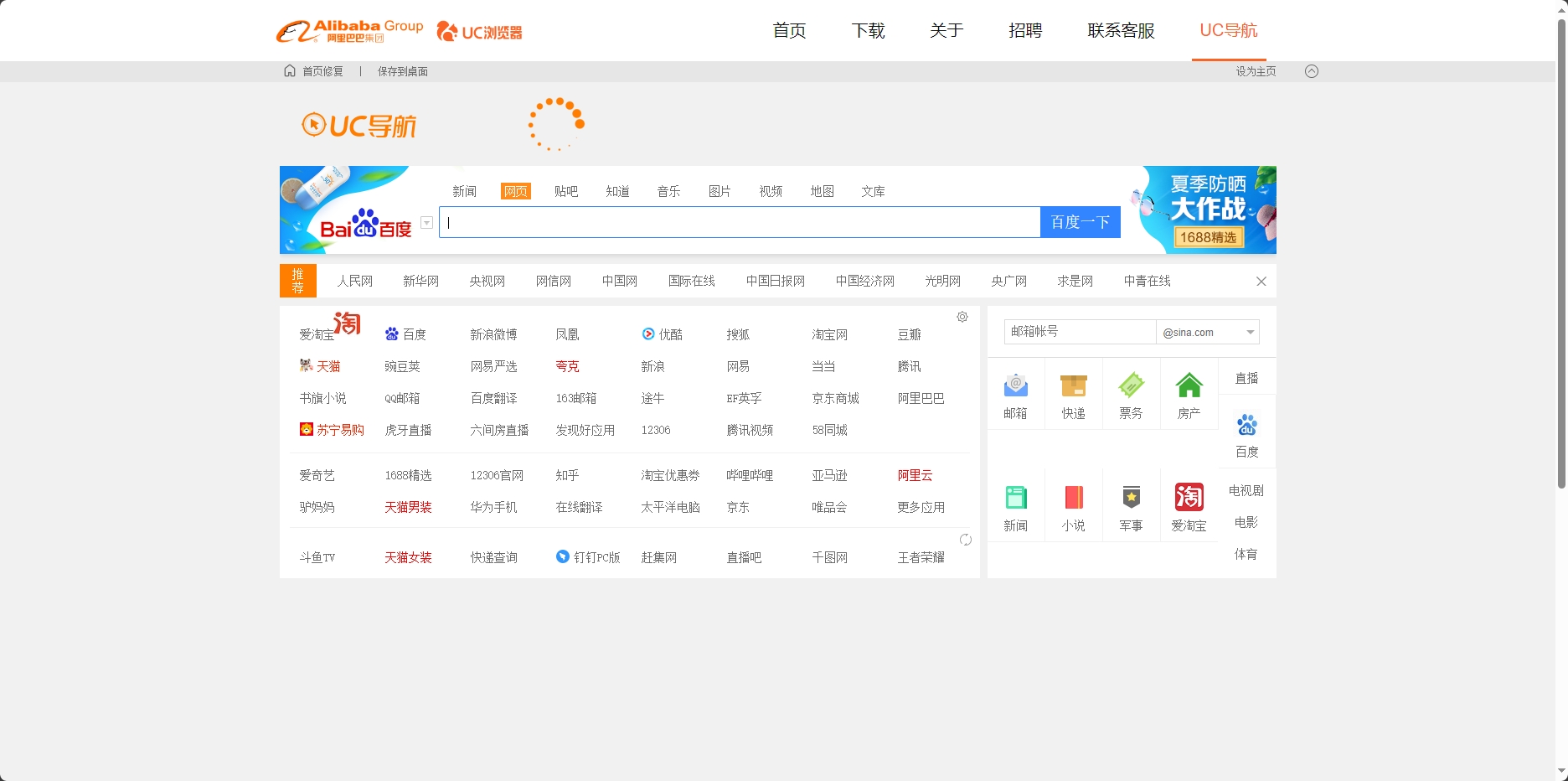
Task: Select the UC导航 nav item
Action: [x=1229, y=30]
